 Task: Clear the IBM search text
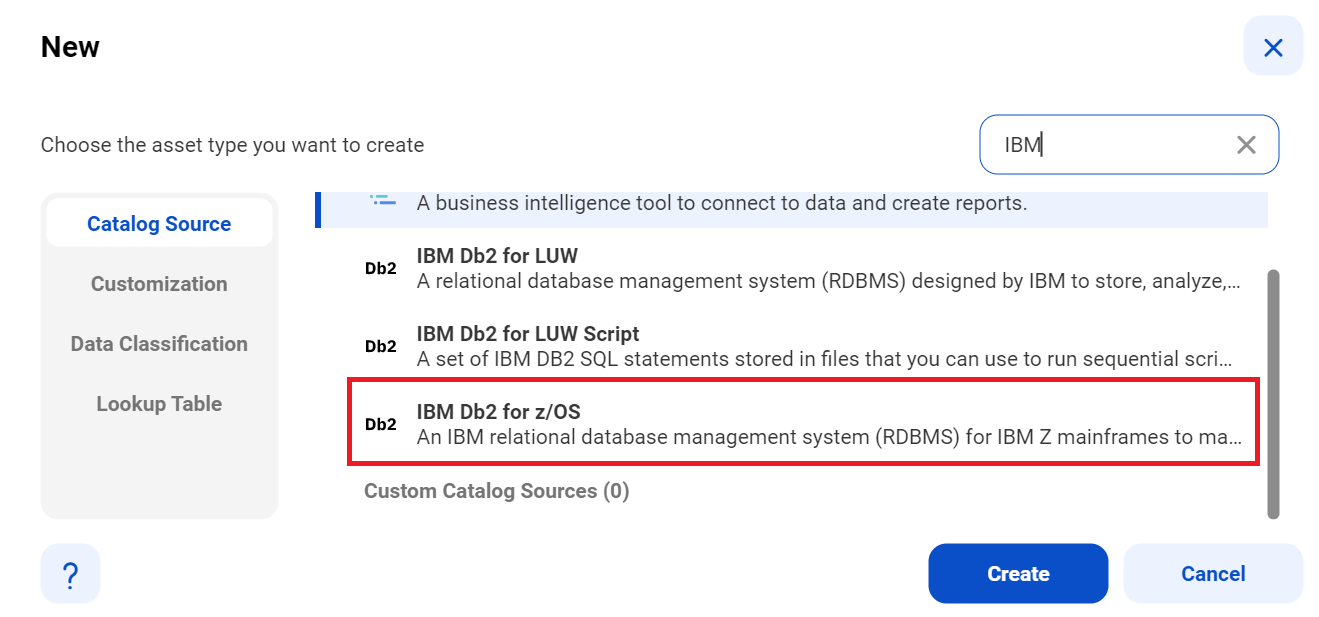click(x=1246, y=145)
